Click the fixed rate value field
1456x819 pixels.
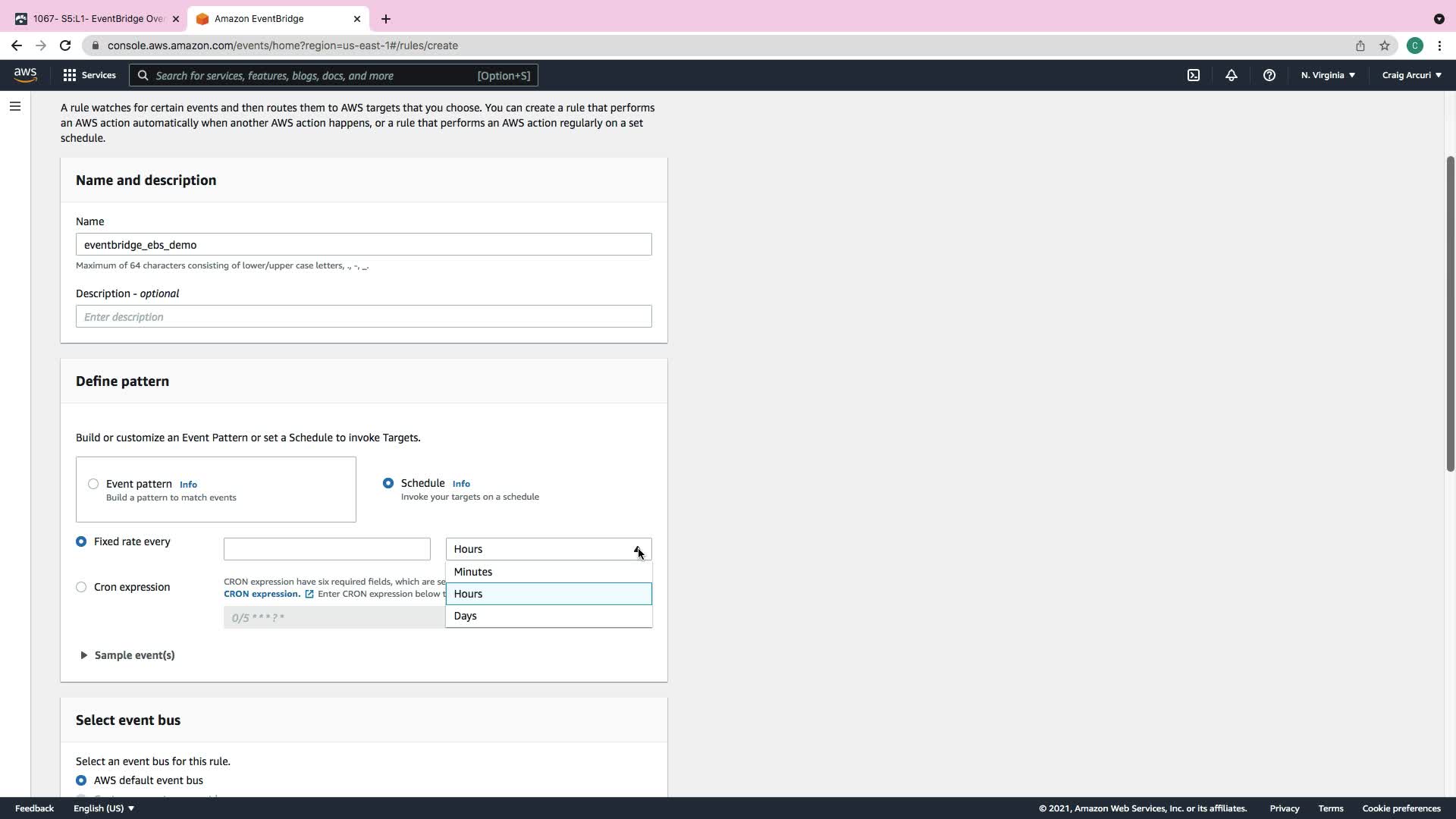[x=327, y=549]
